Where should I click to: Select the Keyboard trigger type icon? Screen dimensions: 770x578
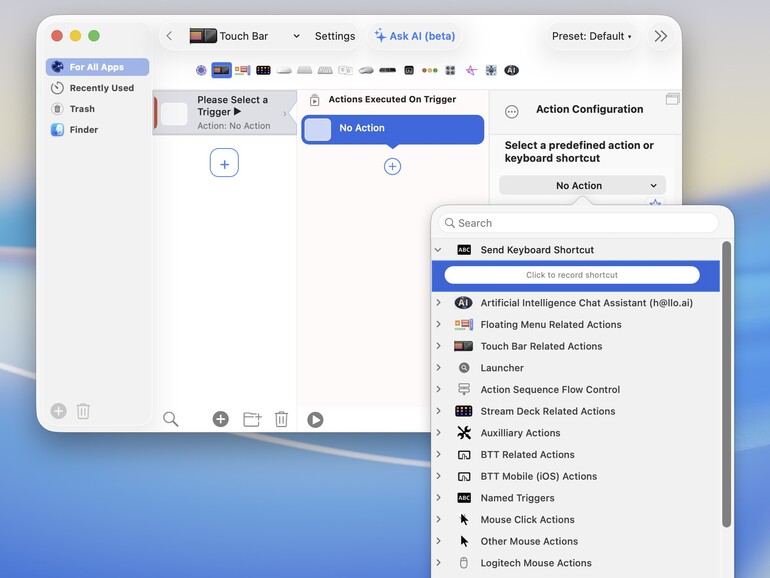coord(325,70)
